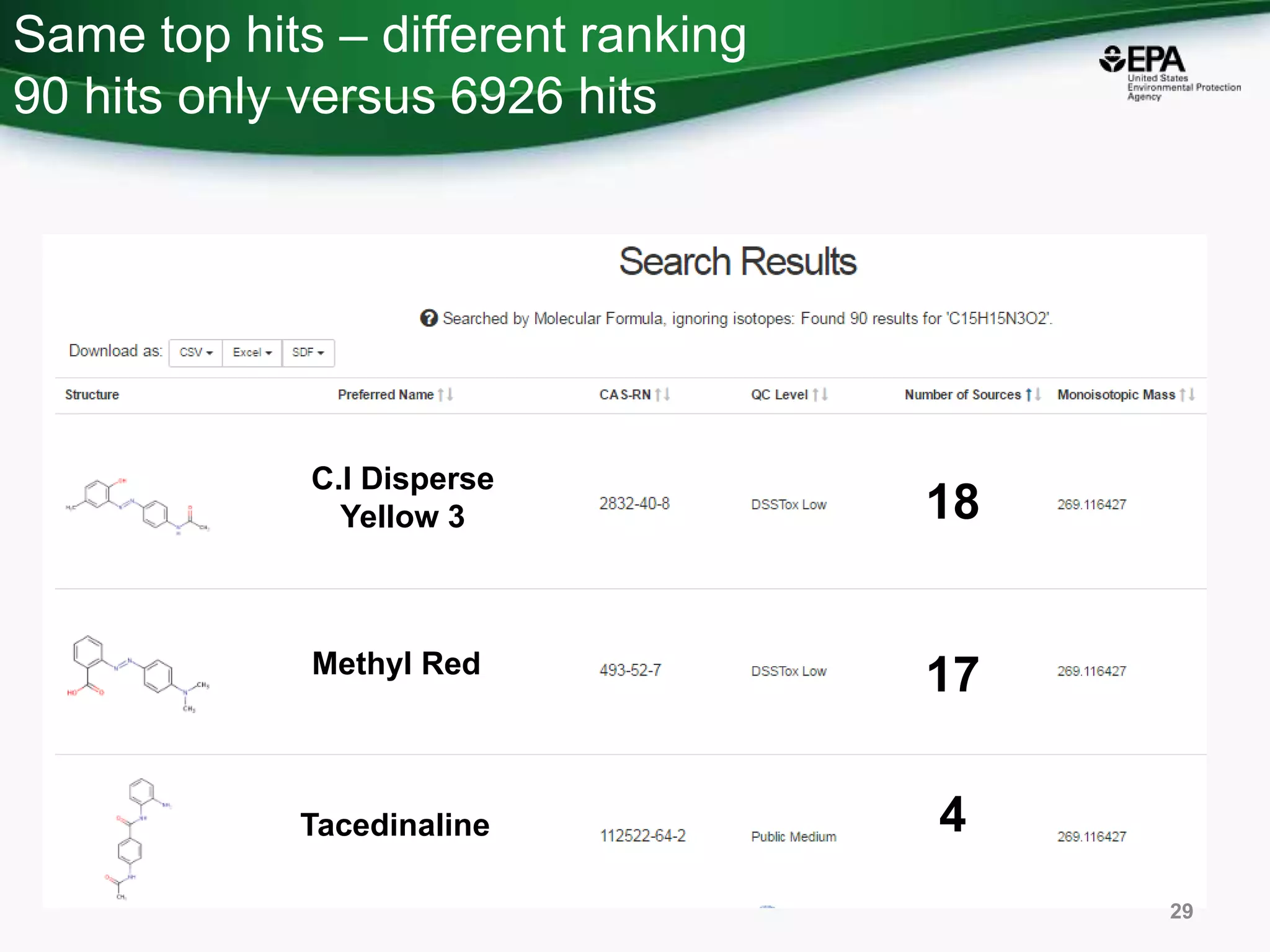Click the help question mark icon
Image resolution: width=1270 pixels, height=952 pixels.
[429, 318]
